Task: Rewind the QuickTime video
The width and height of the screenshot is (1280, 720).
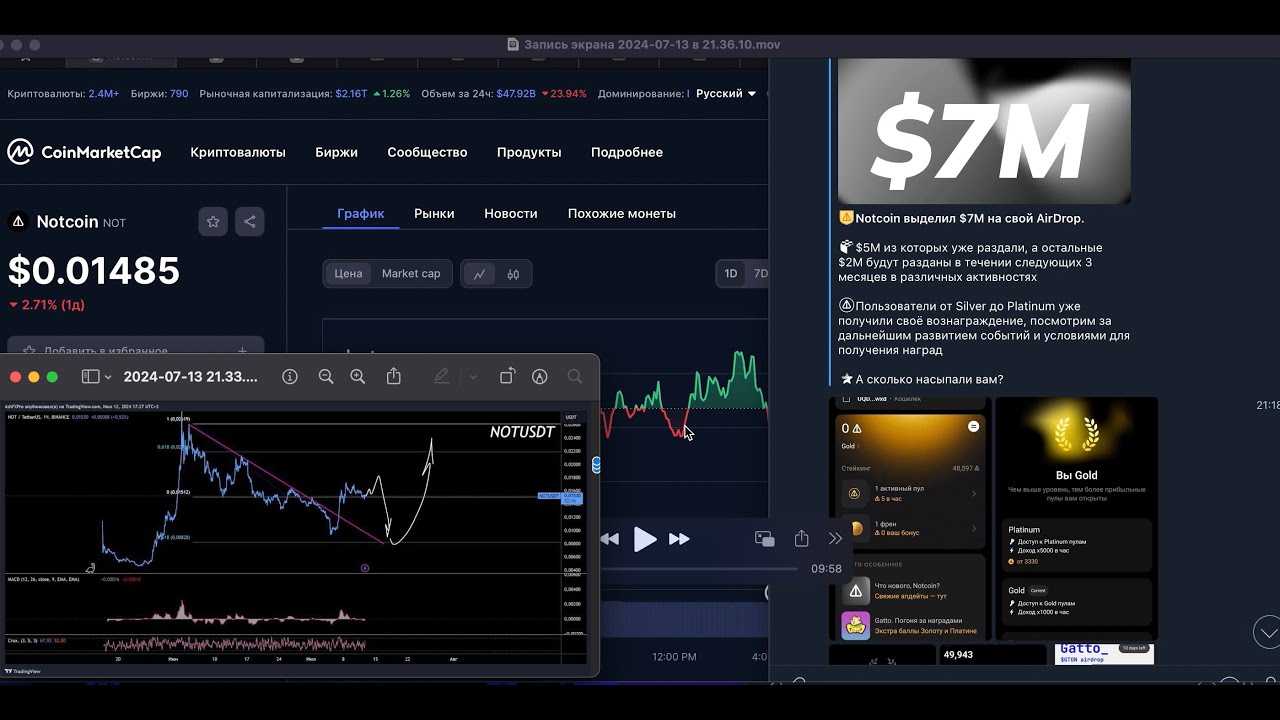Action: [609, 539]
